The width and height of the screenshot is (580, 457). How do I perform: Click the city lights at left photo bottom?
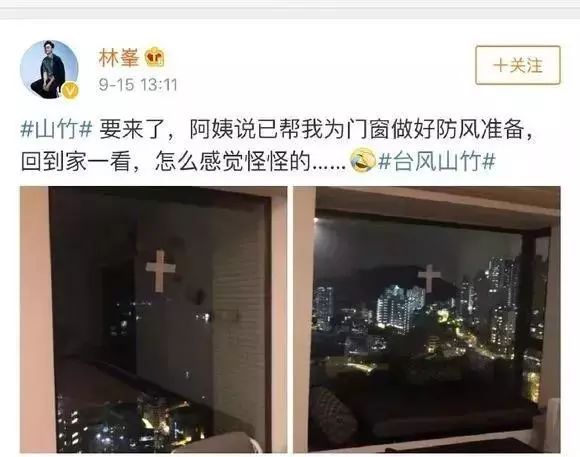(131, 422)
